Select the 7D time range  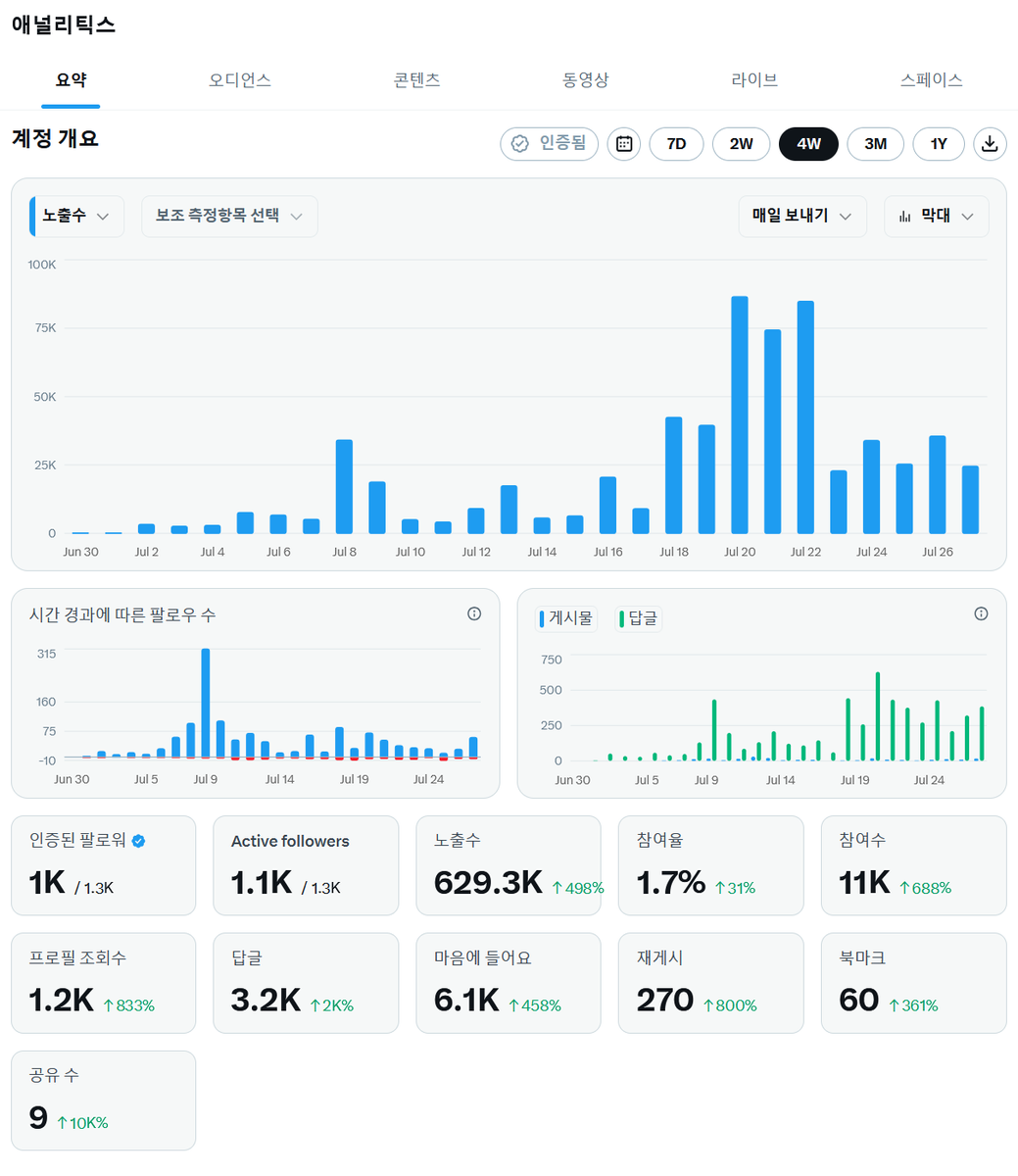tap(676, 144)
